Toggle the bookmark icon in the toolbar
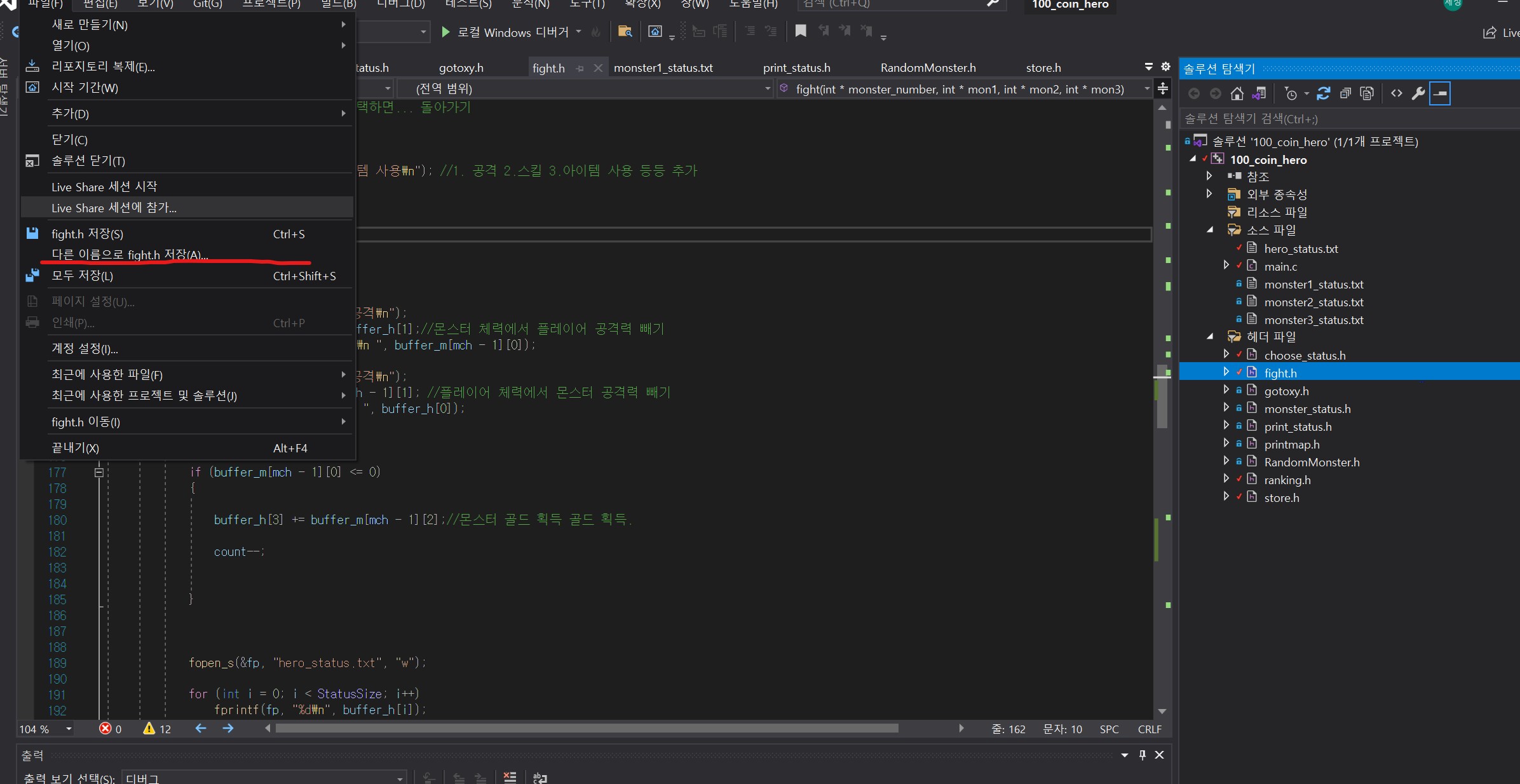 click(801, 31)
